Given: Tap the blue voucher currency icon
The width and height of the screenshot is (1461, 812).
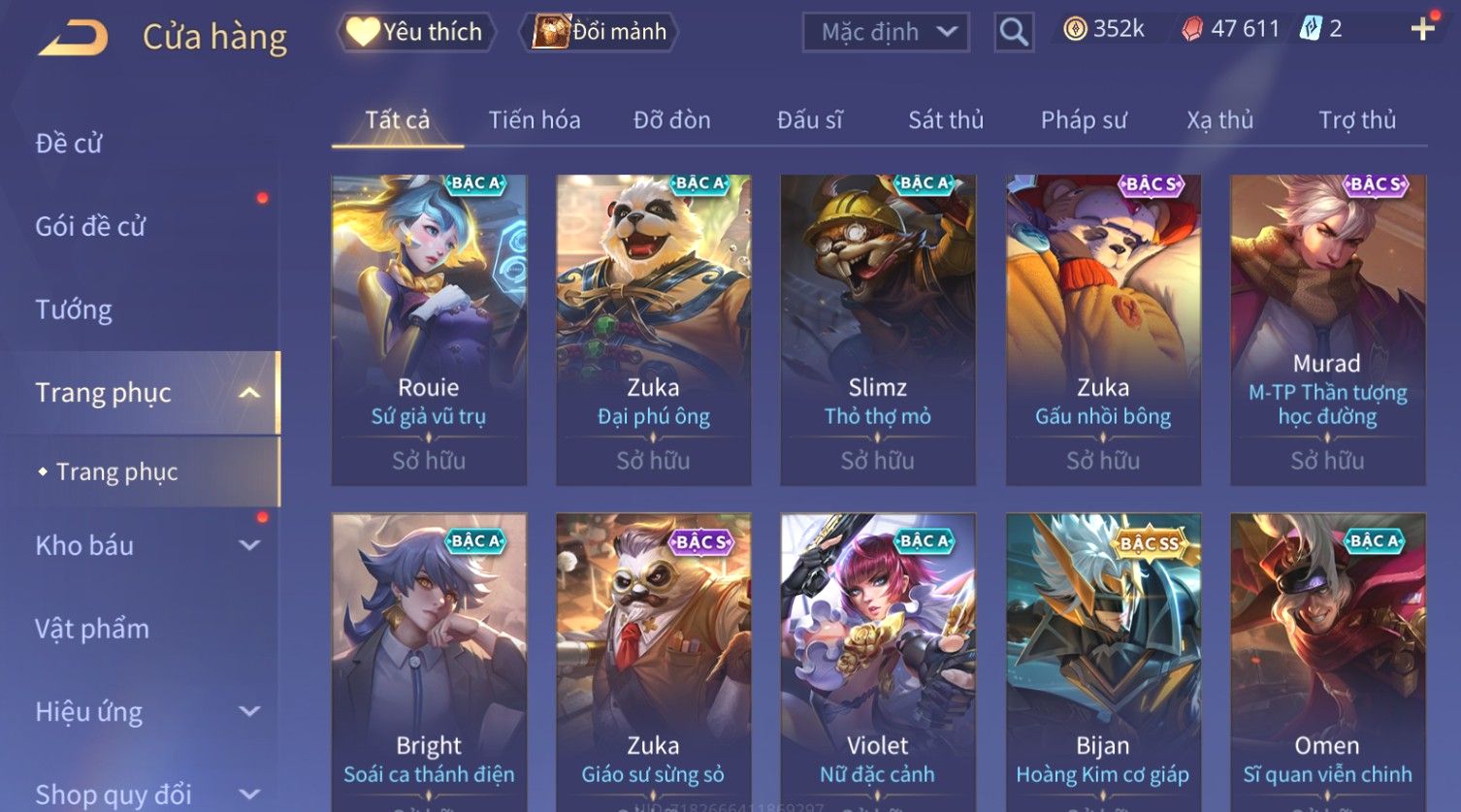Looking at the screenshot, I should coord(1311,29).
